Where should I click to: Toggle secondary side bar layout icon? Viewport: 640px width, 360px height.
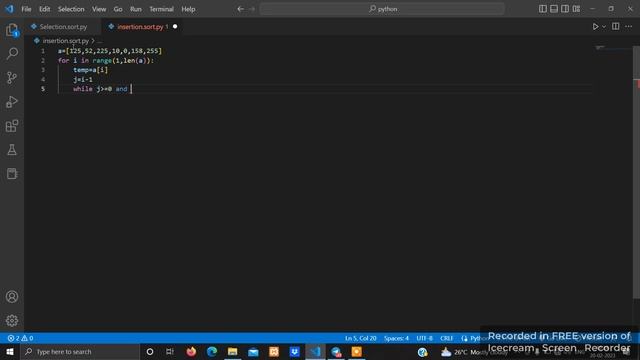click(x=565, y=9)
